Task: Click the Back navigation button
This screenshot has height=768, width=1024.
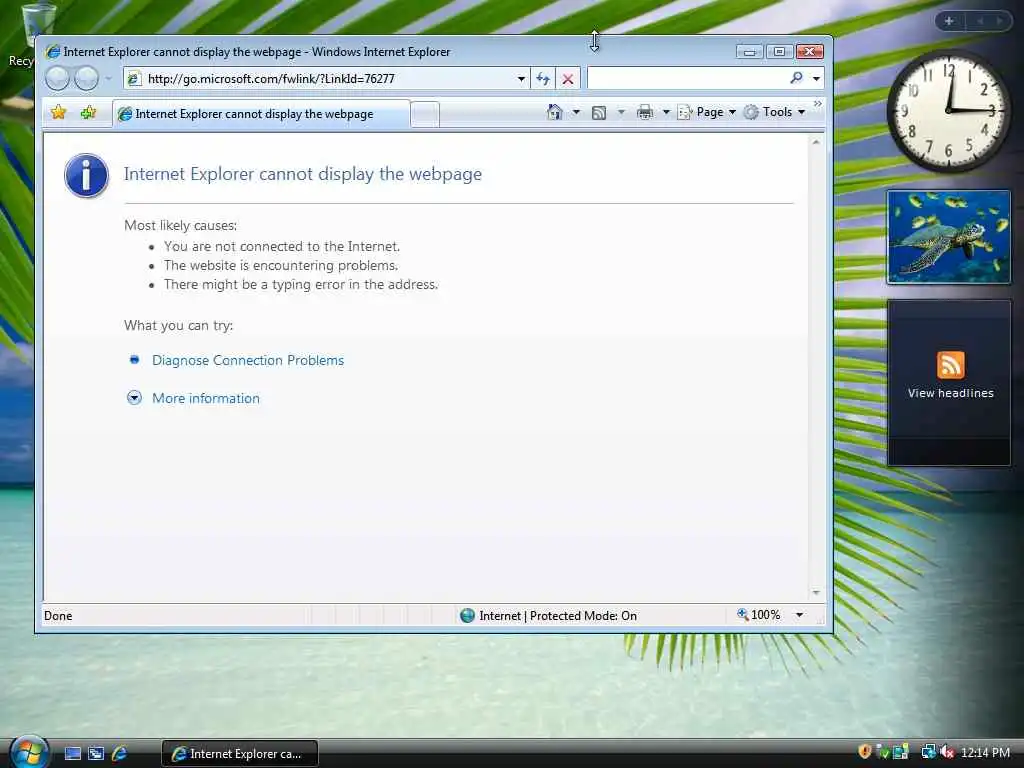Action: click(x=57, y=78)
